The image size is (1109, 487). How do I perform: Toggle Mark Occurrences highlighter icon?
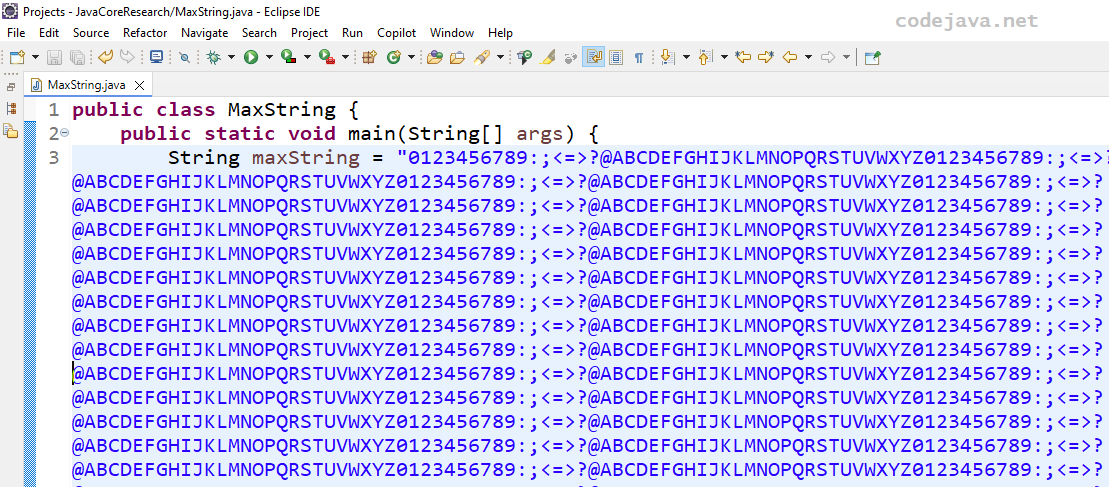[x=547, y=57]
